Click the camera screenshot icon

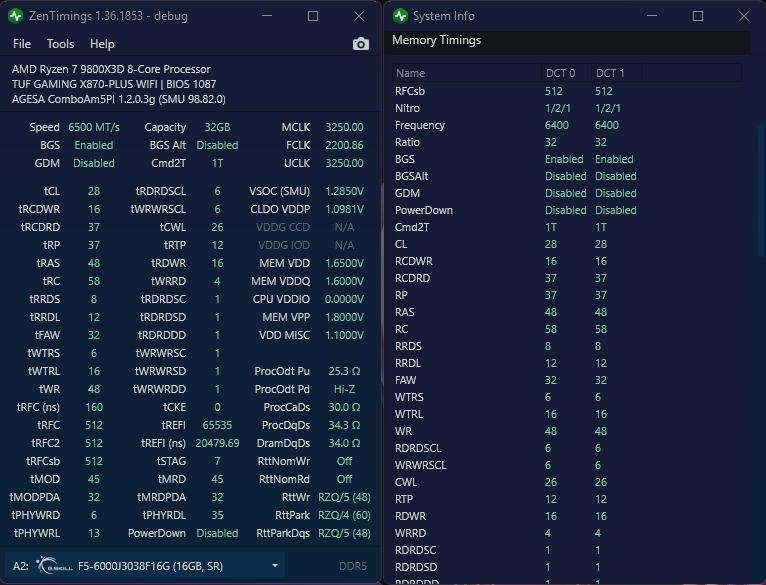[x=361, y=44]
